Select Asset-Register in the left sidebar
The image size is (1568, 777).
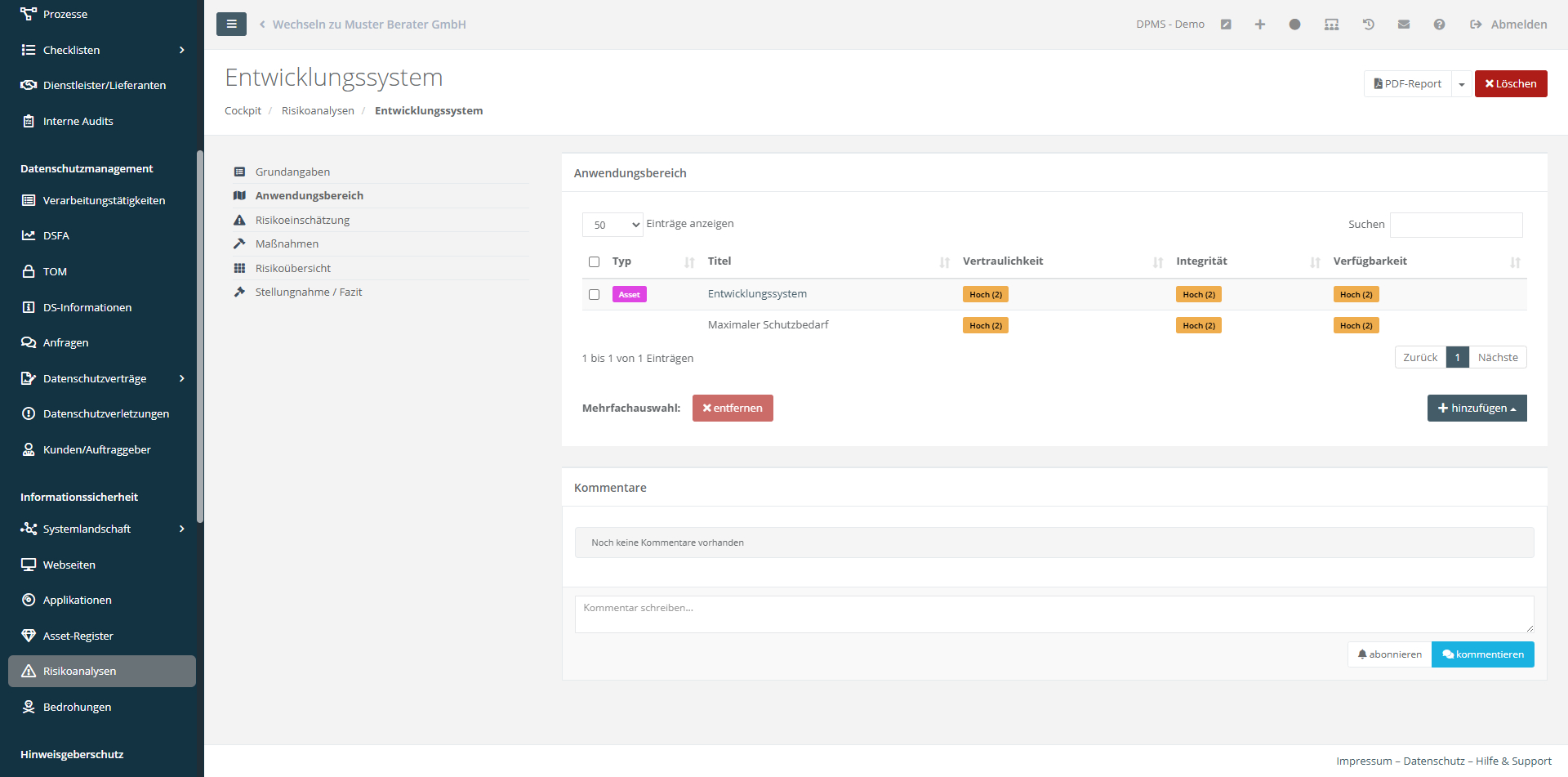[x=78, y=636]
